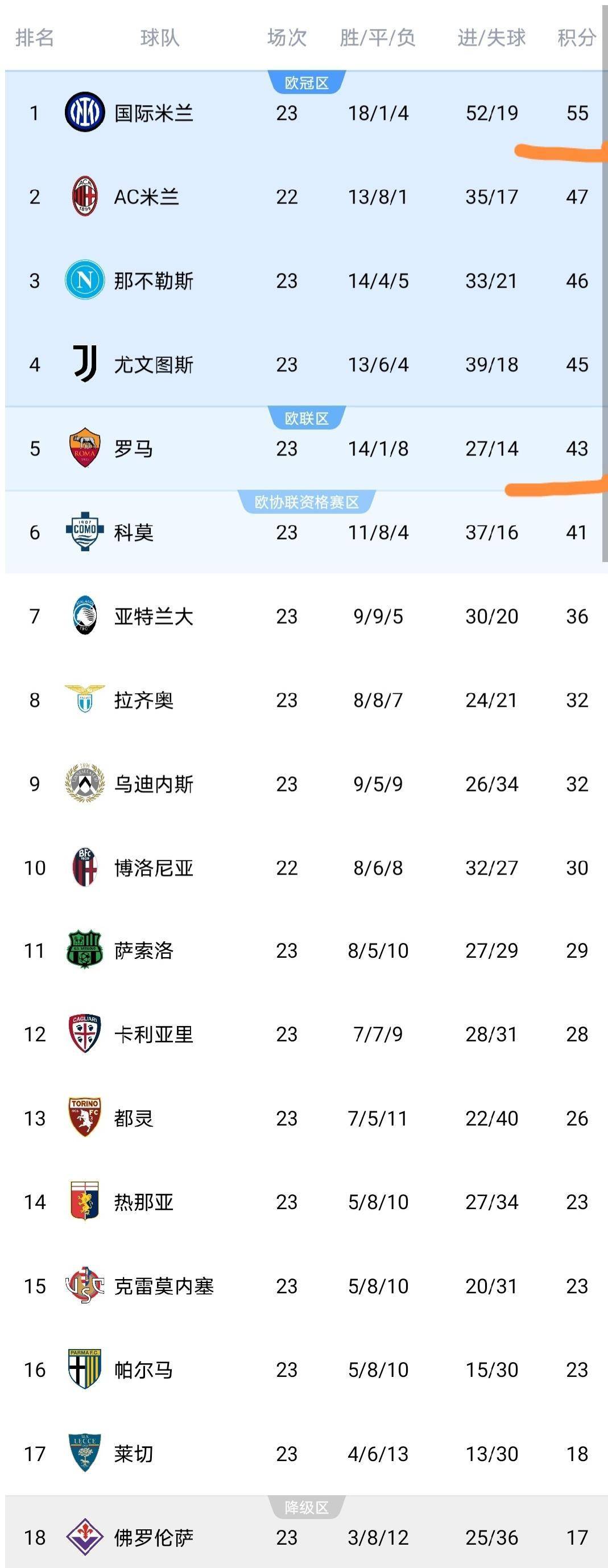Open the Atalanta club logo
This screenshot has width=608, height=1568.
tap(85, 615)
